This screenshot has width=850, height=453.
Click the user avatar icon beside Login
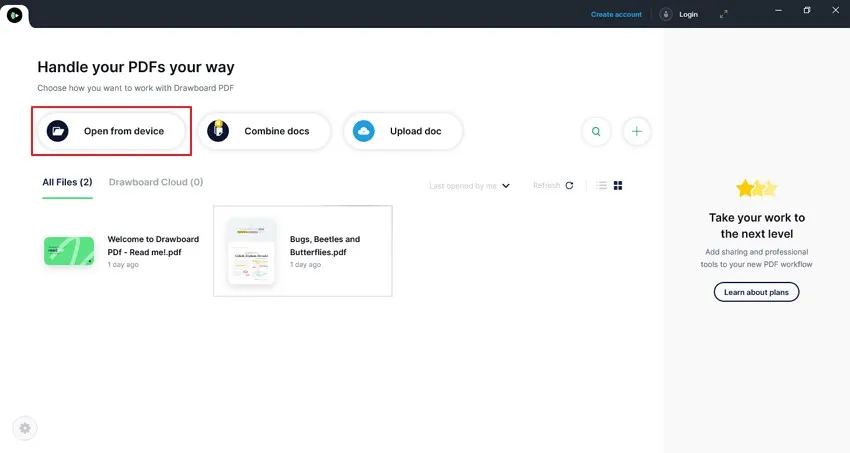point(666,15)
